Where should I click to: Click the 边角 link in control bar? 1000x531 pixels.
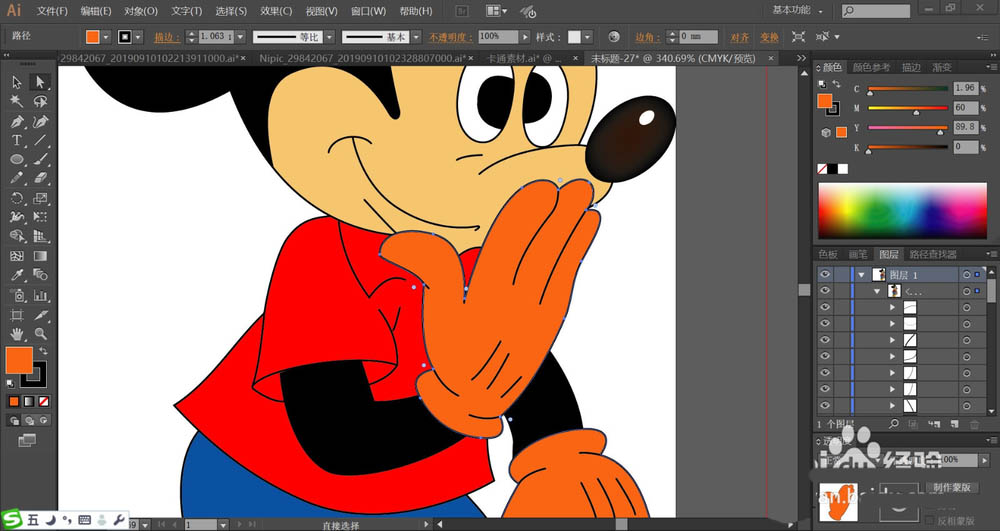(x=648, y=37)
